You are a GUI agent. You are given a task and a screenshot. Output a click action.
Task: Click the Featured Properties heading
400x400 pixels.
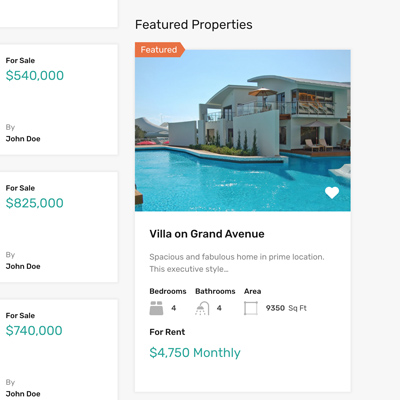pos(194,25)
